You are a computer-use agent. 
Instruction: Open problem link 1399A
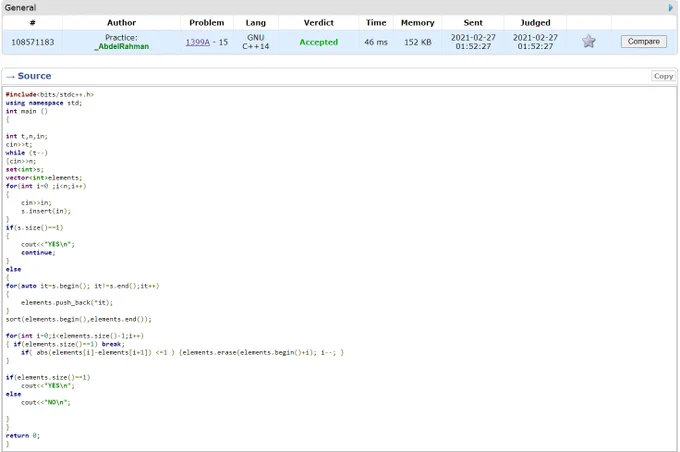click(197, 42)
